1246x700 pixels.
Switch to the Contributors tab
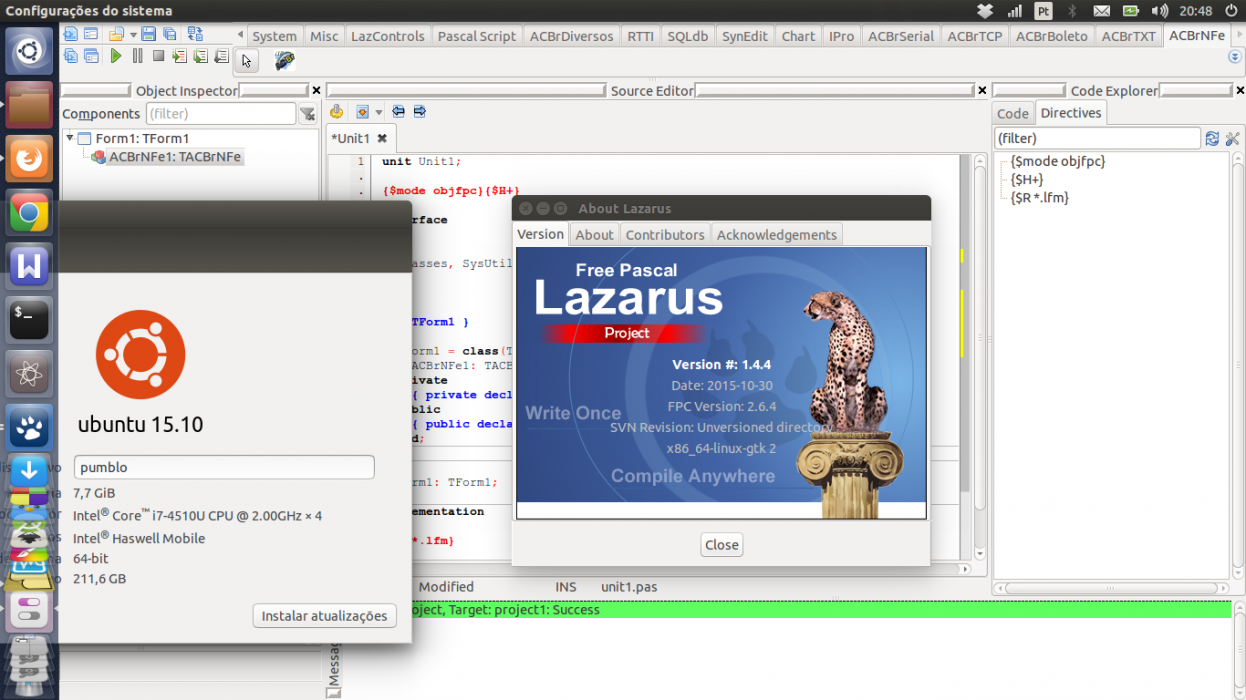(665, 235)
